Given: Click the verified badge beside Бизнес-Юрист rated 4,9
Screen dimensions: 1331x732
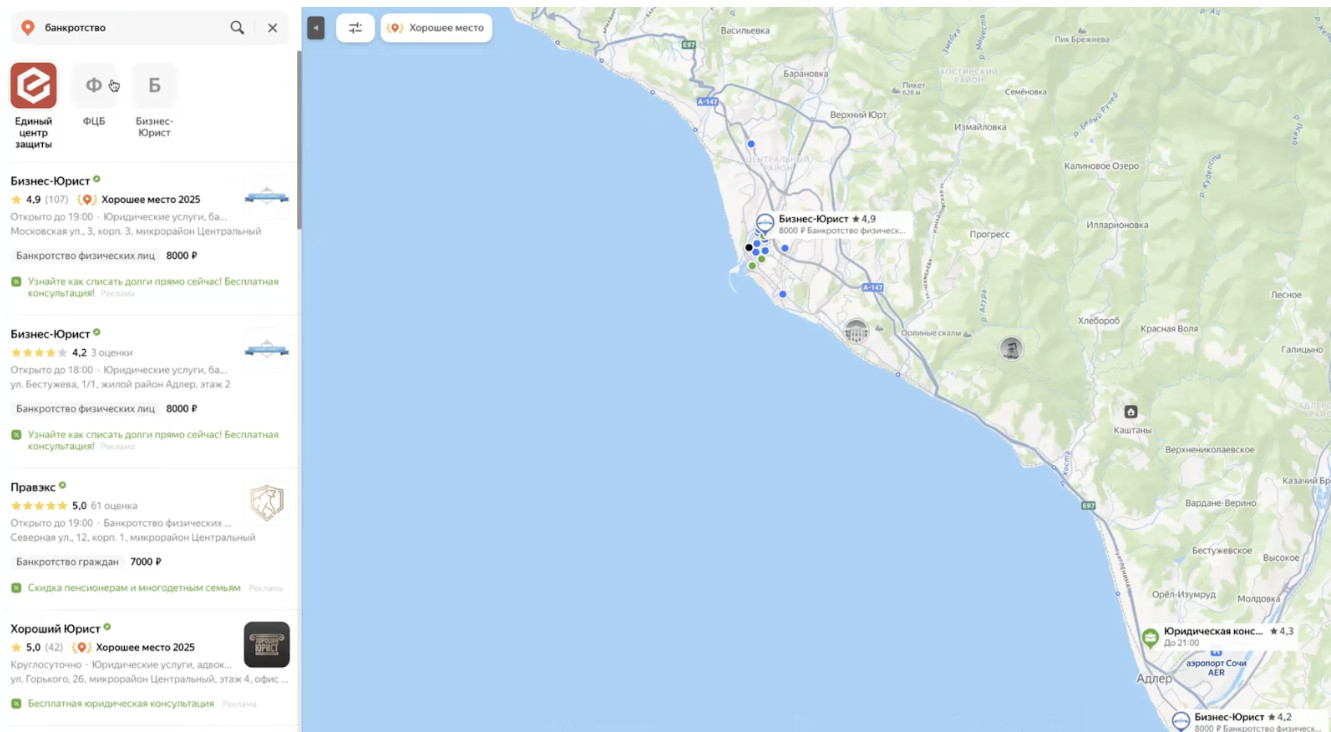Looking at the screenshot, I should point(97,180).
